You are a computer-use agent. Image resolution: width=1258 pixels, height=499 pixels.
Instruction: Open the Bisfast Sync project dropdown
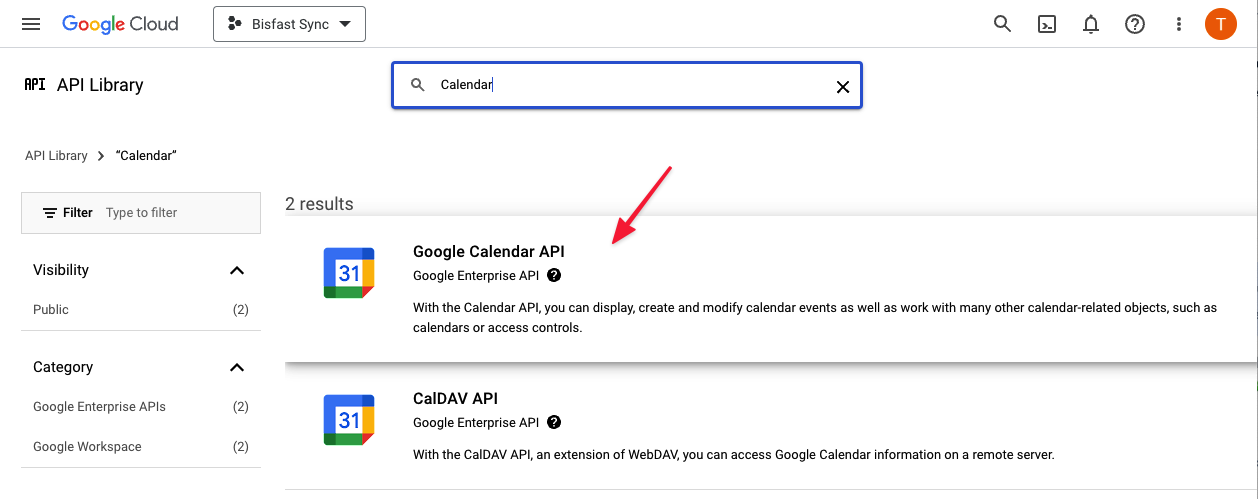tap(289, 24)
